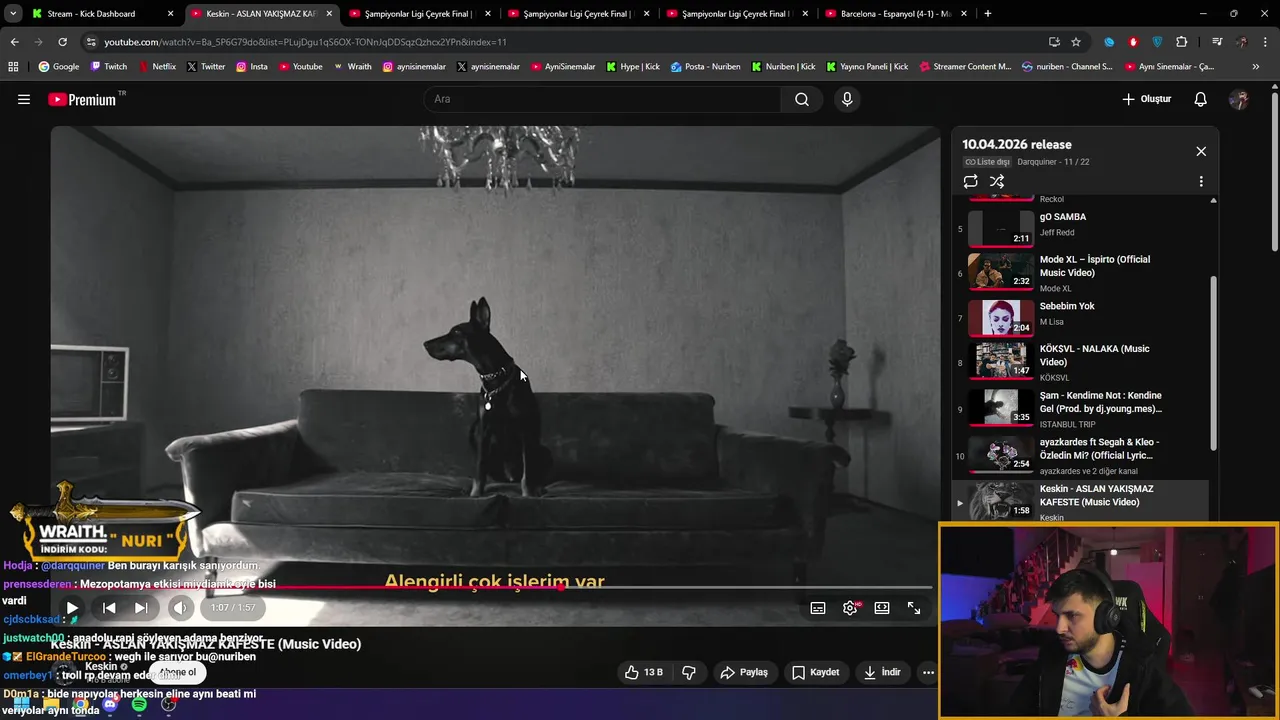1280x720 pixels.
Task: Open a new browser tab
Action: [988, 14]
